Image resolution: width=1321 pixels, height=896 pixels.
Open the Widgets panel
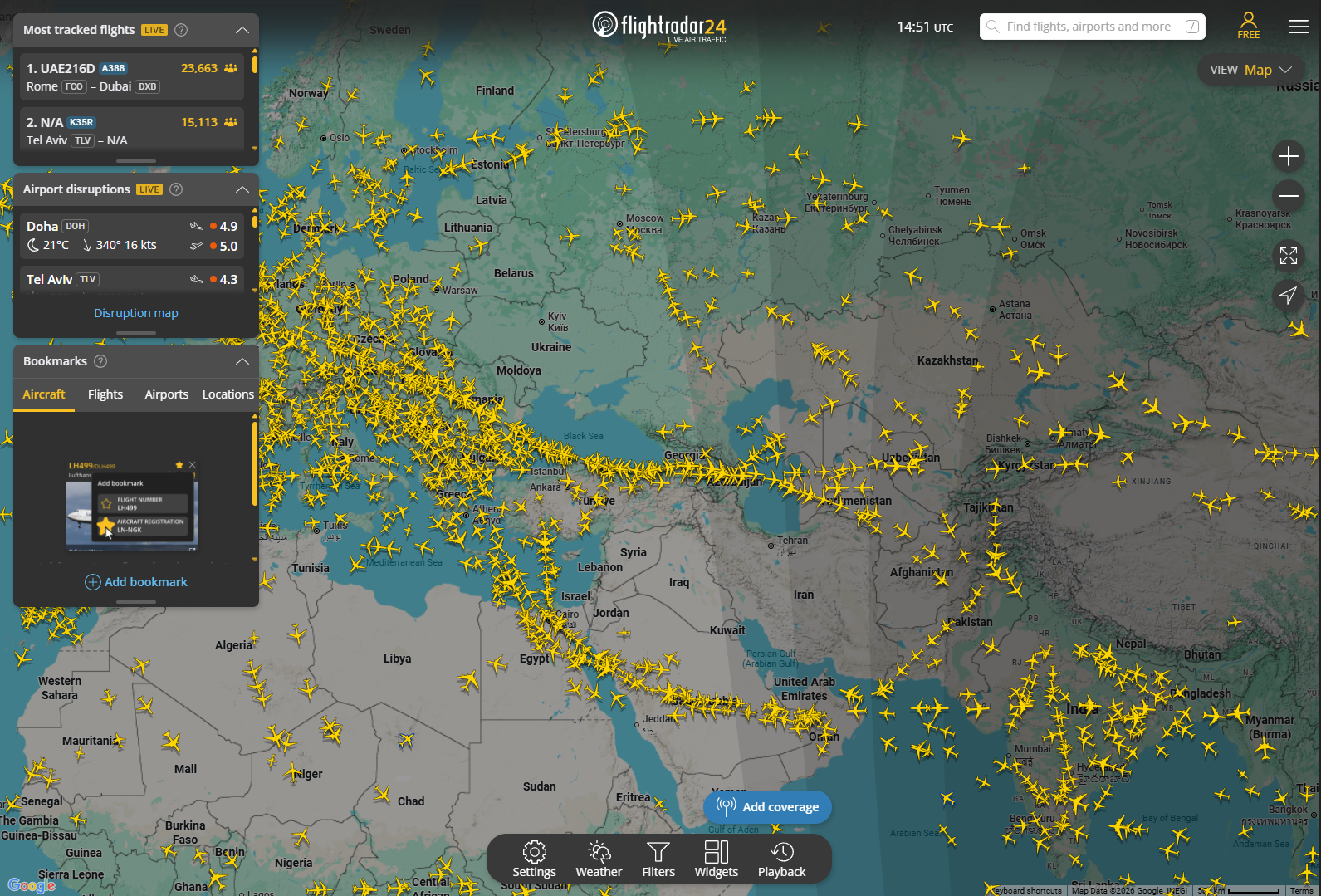click(x=717, y=859)
